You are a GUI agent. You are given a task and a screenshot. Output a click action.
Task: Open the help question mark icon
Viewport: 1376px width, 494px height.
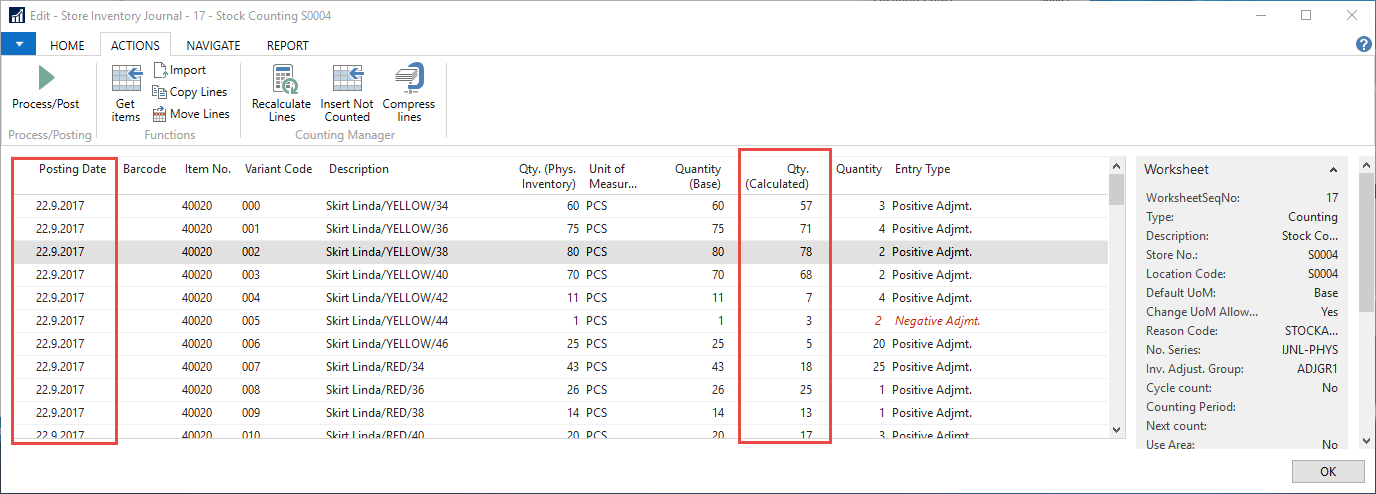(x=1363, y=44)
